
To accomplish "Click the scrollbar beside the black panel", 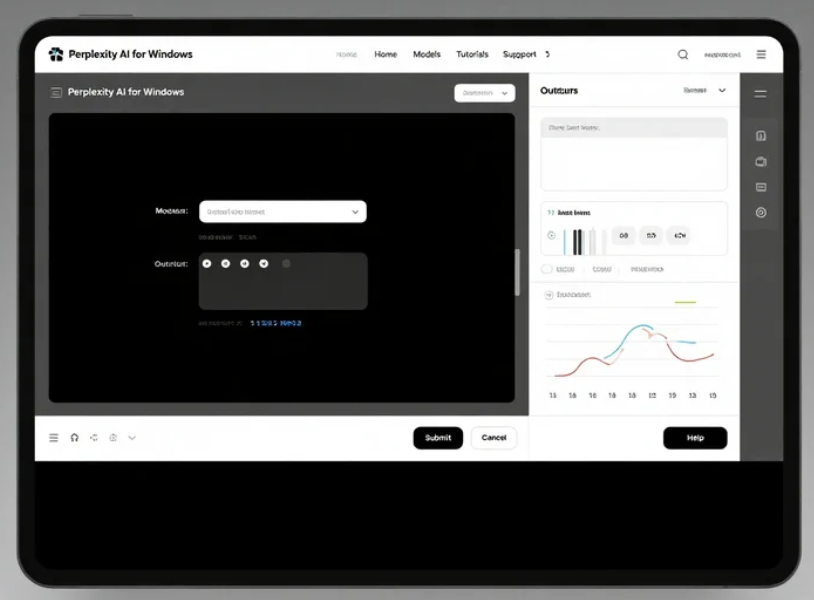I will click(x=517, y=272).
